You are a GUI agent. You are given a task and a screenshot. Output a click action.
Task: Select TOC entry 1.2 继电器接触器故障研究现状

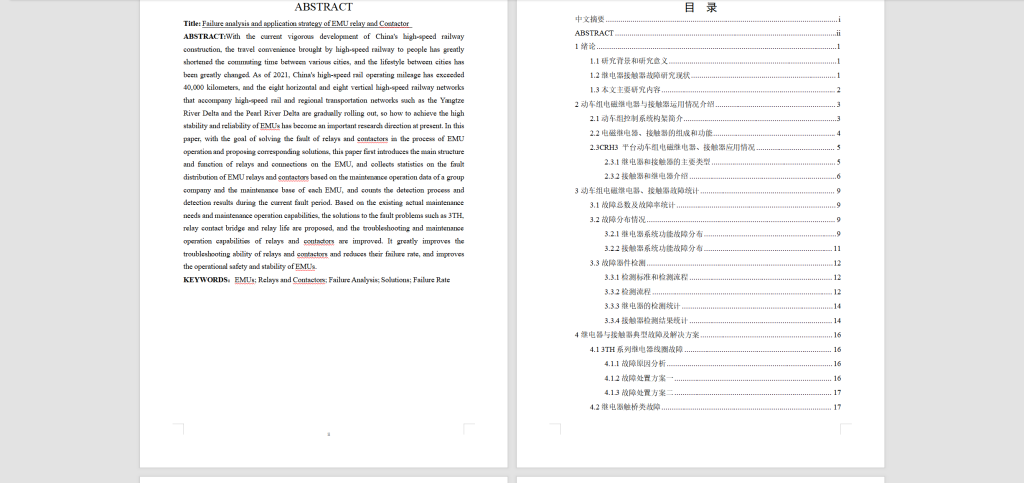point(627,76)
